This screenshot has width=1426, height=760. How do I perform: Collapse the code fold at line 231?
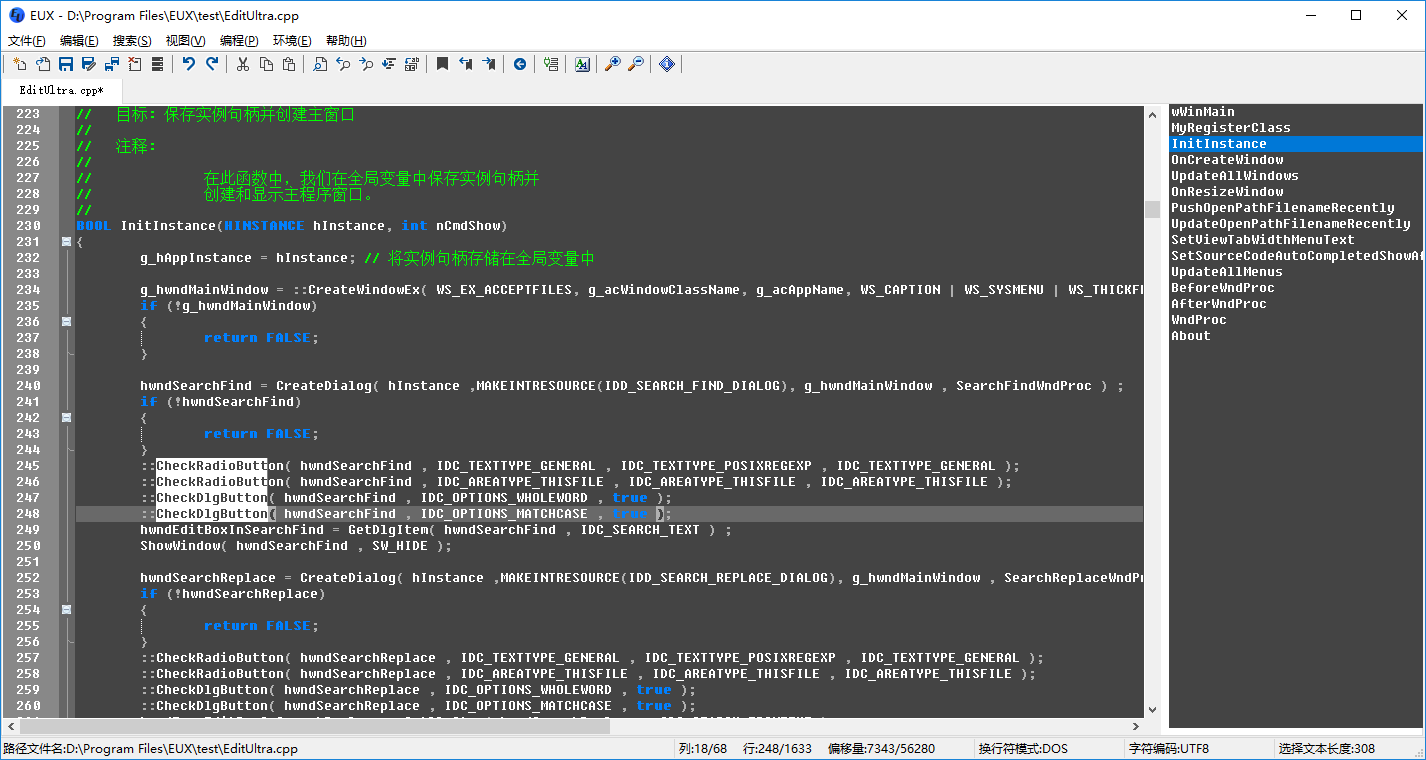[x=66, y=242]
